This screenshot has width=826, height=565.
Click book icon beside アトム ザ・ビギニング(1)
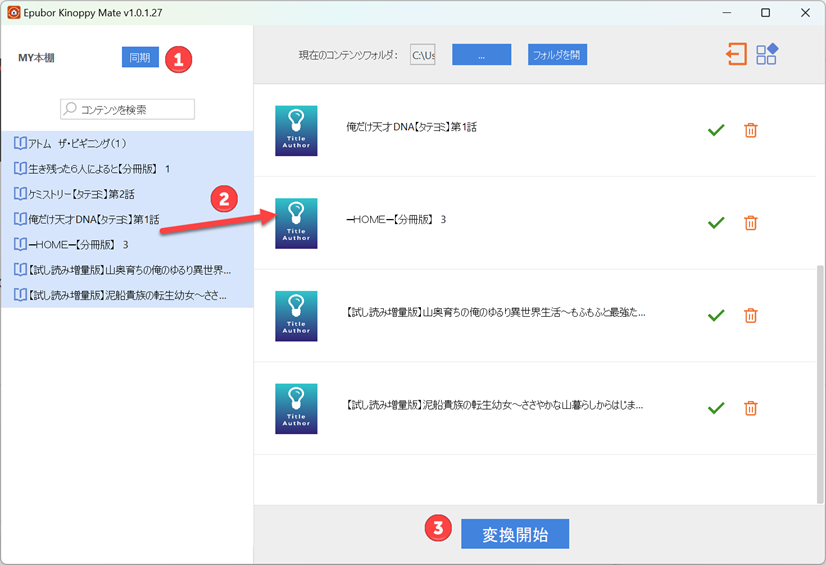pyautogui.click(x=20, y=143)
